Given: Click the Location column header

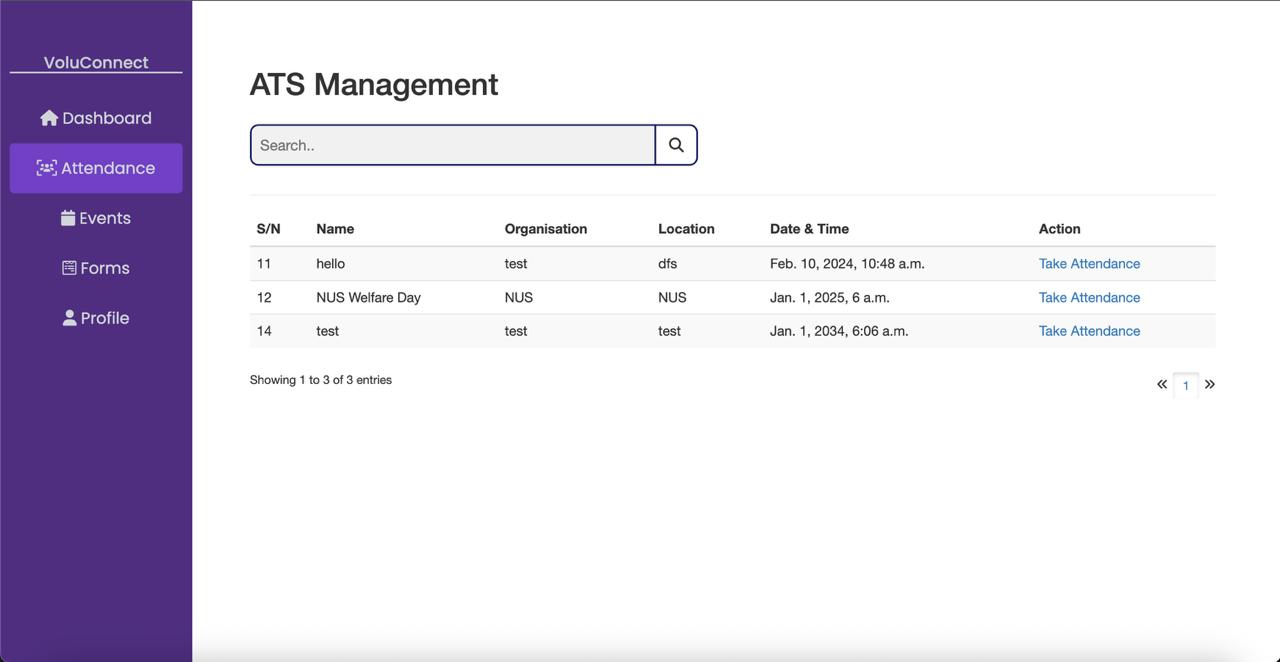Looking at the screenshot, I should click(686, 229).
